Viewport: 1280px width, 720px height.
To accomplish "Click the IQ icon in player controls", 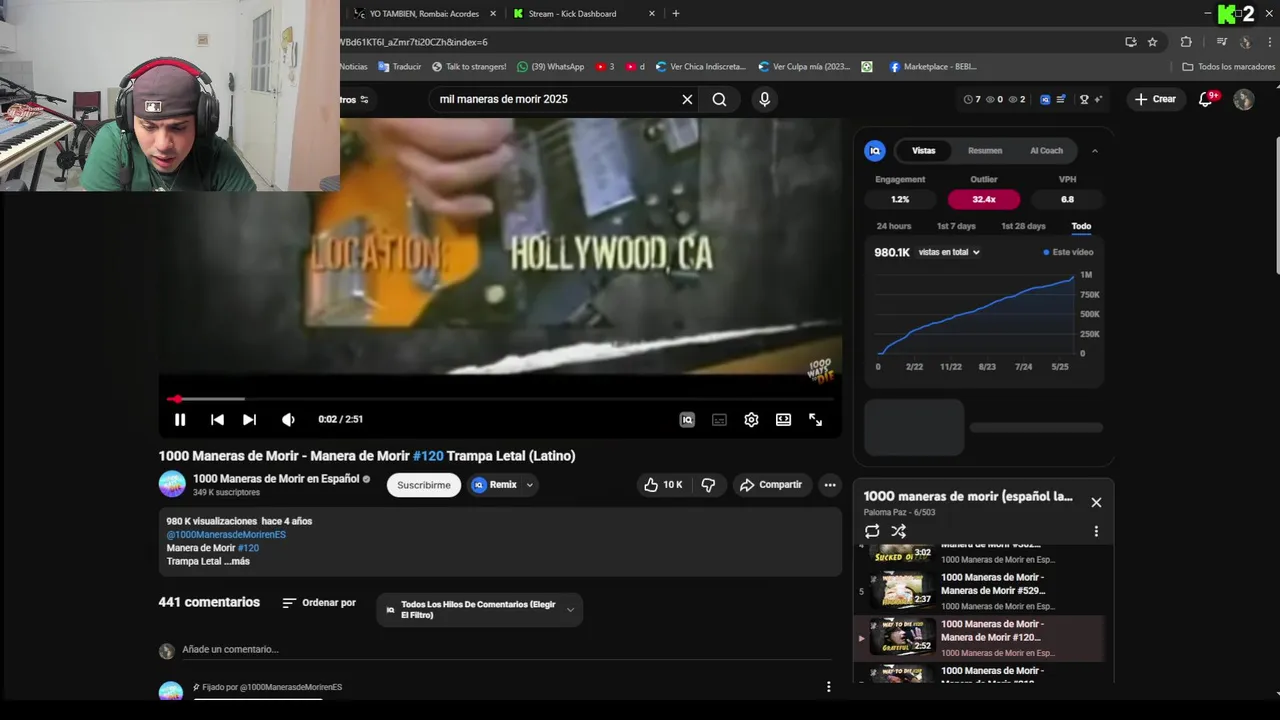I will pos(687,420).
